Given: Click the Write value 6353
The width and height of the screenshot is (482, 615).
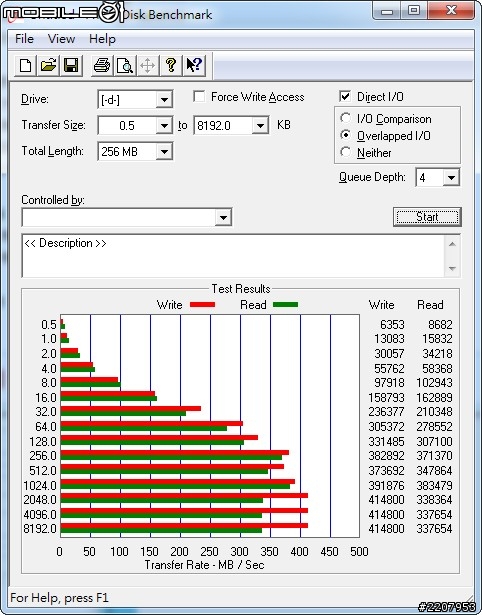Looking at the screenshot, I should [x=392, y=325].
